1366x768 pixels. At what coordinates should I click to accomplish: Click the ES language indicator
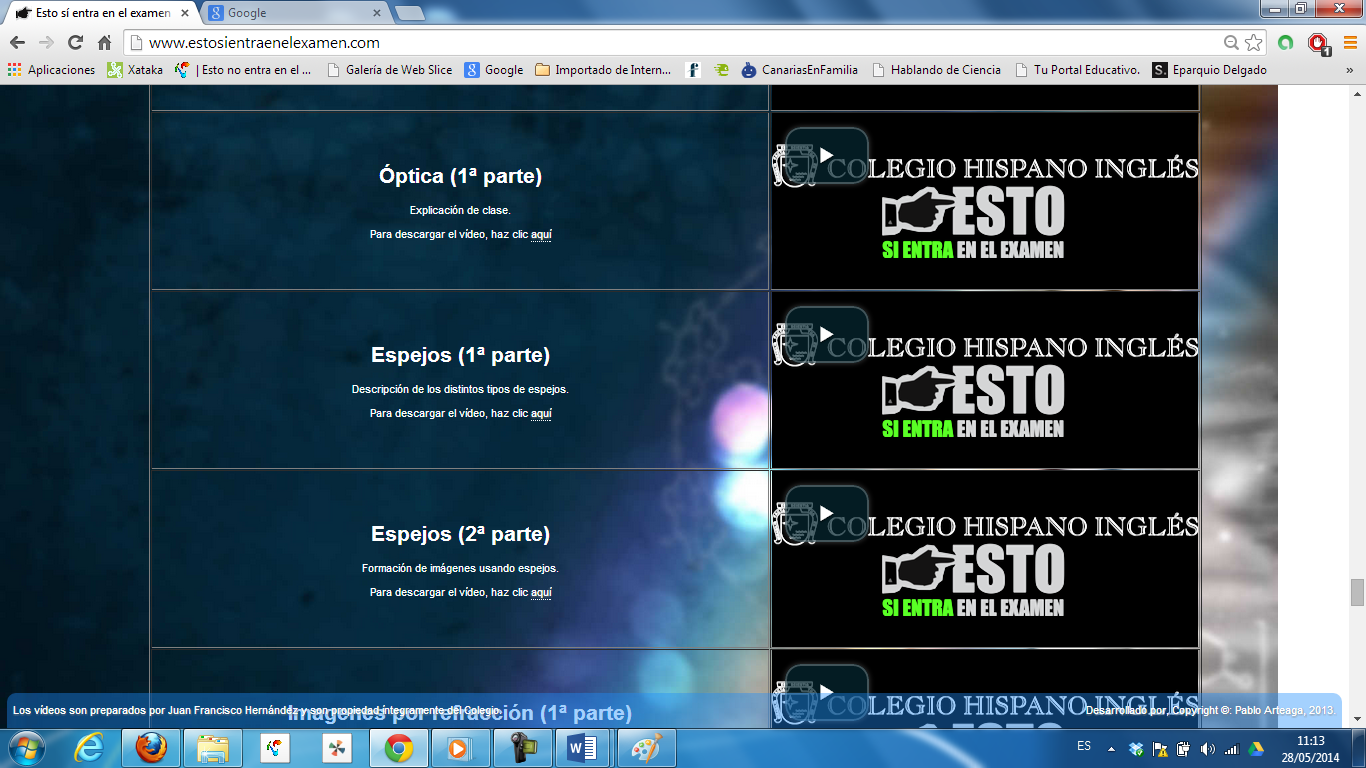point(1084,746)
